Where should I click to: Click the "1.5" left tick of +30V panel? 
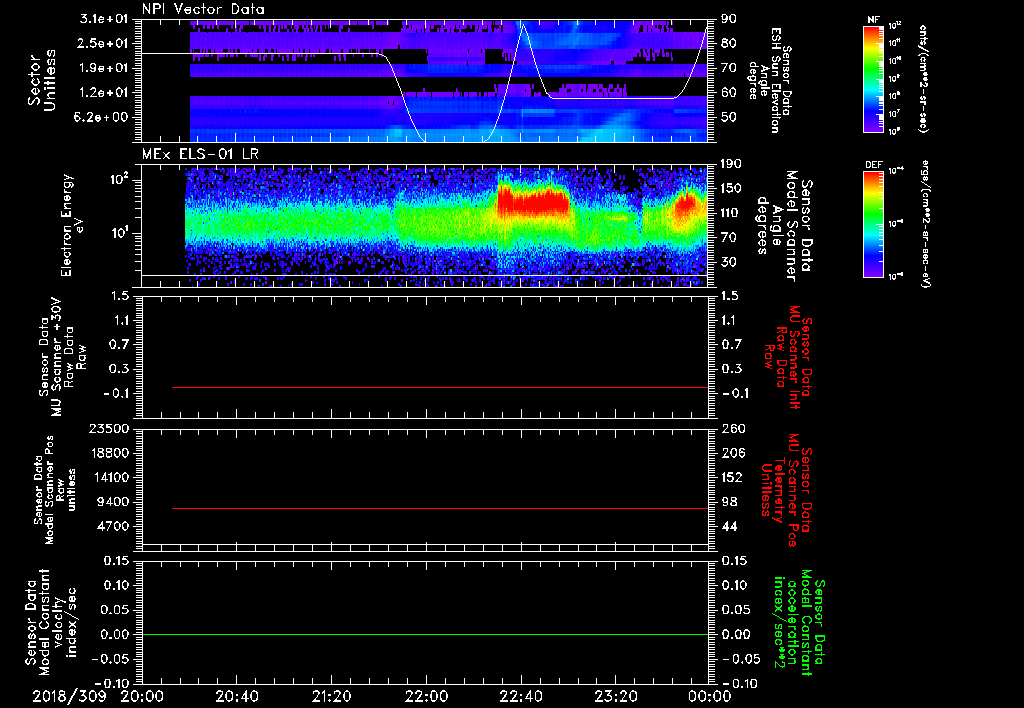pyautogui.click(x=120, y=296)
